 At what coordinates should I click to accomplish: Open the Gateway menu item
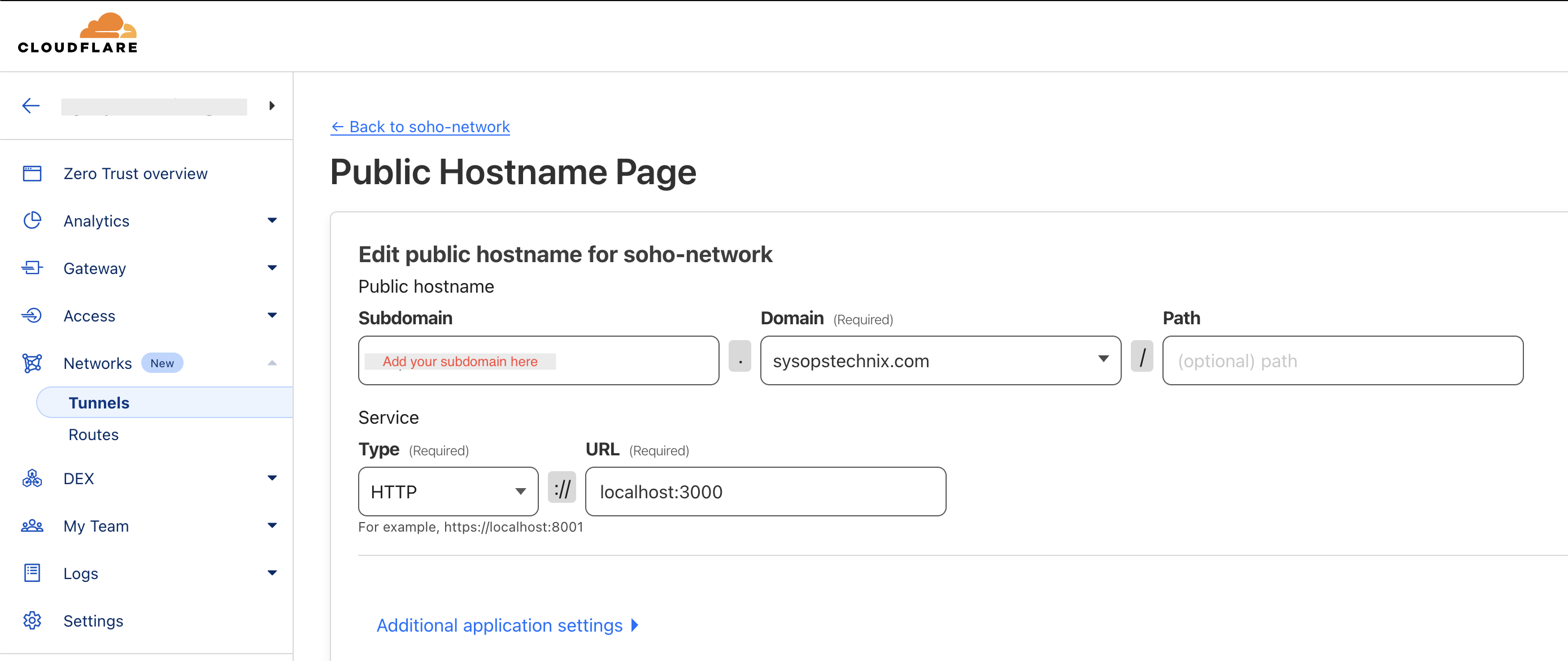click(94, 268)
